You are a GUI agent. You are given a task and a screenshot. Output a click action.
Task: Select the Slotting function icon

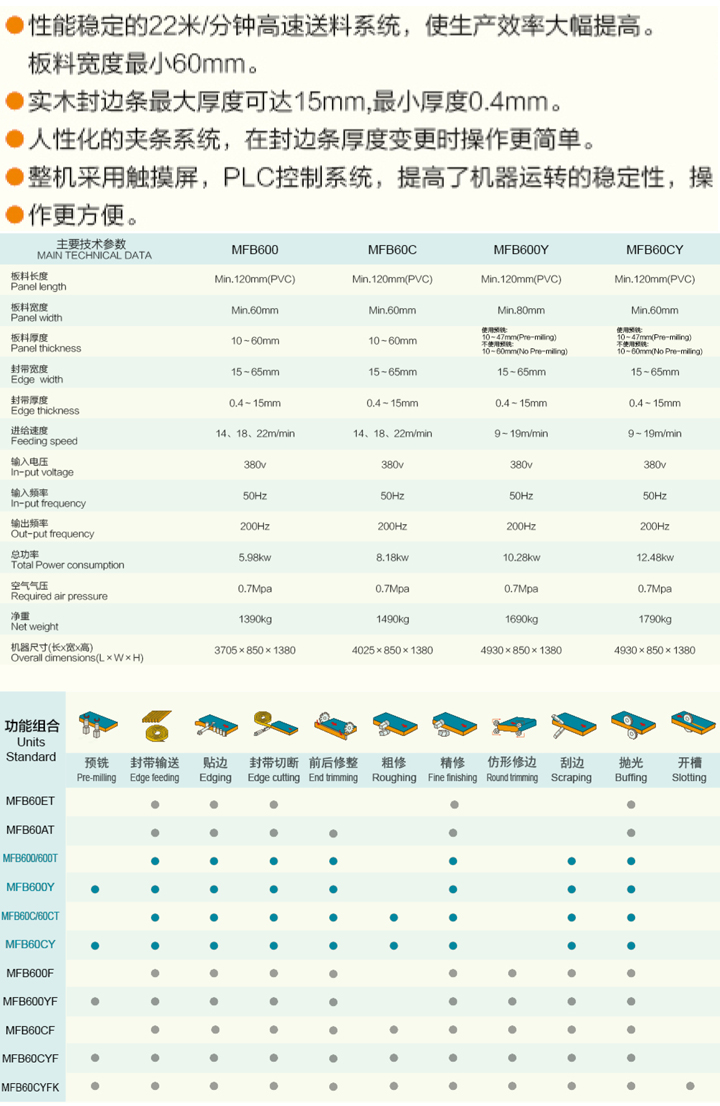(x=692, y=724)
